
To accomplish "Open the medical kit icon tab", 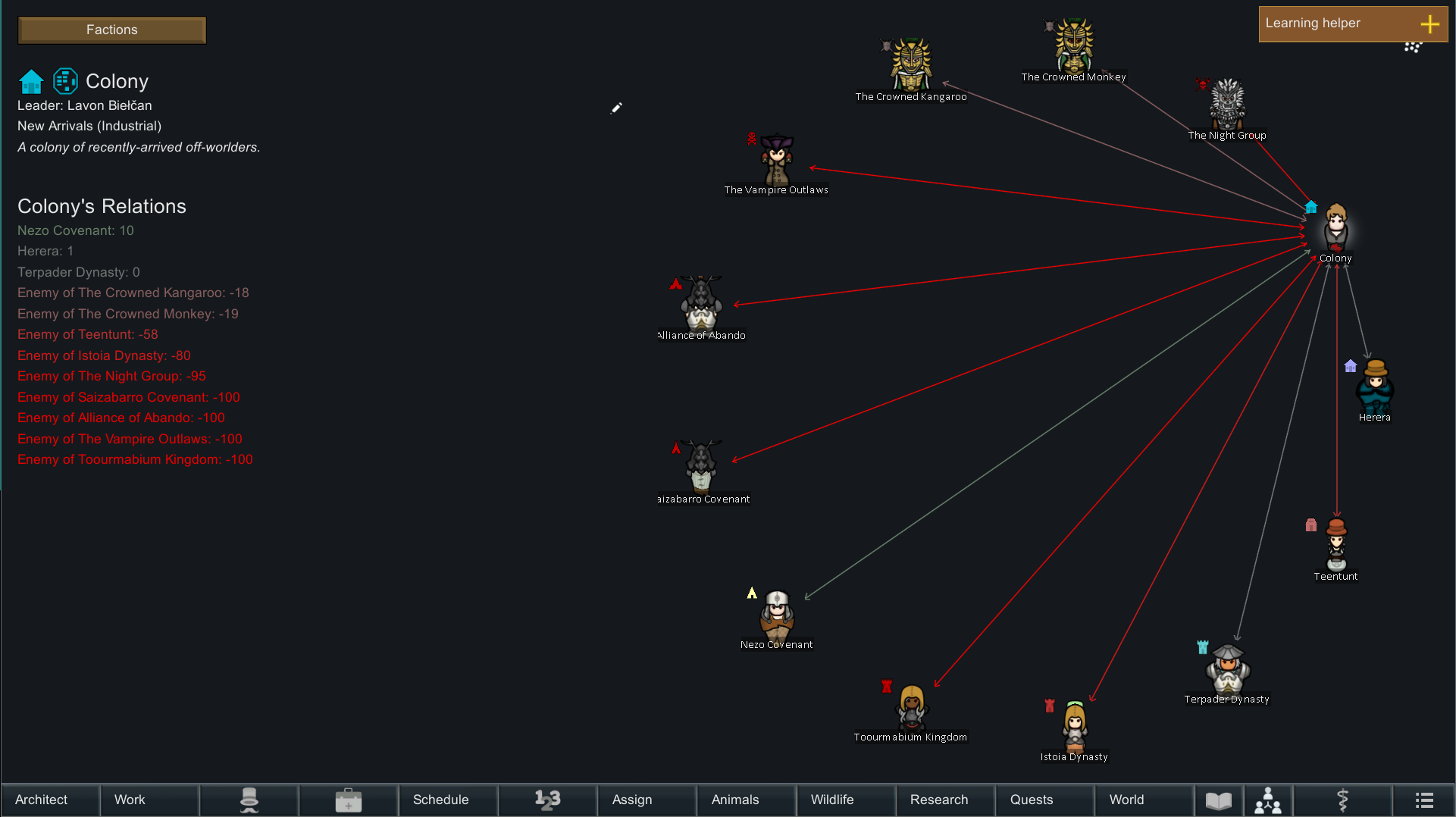I will click(348, 800).
